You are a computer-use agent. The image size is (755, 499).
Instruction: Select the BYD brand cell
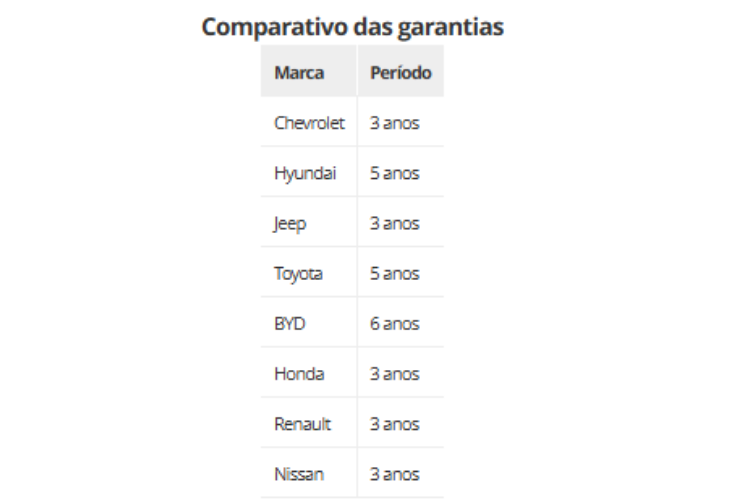pos(290,324)
